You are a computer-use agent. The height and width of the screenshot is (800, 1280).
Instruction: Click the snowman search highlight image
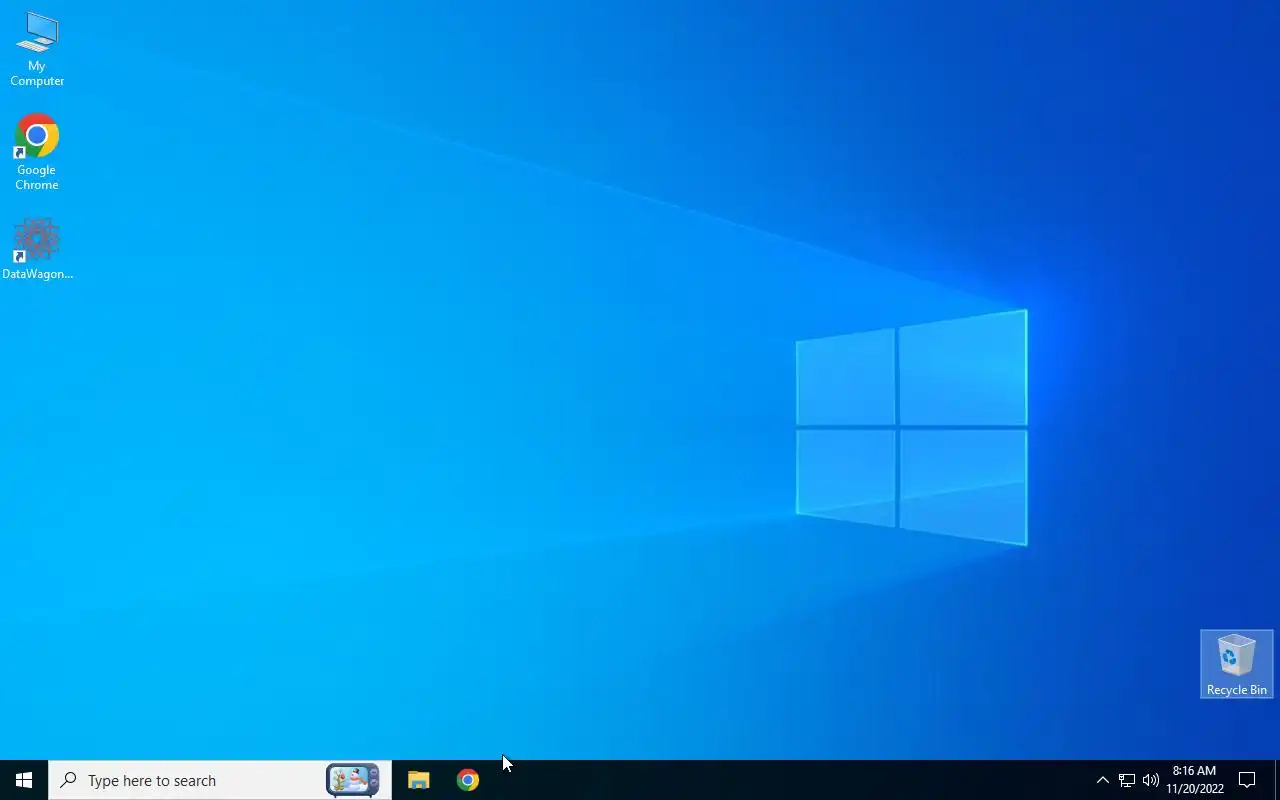coord(353,780)
